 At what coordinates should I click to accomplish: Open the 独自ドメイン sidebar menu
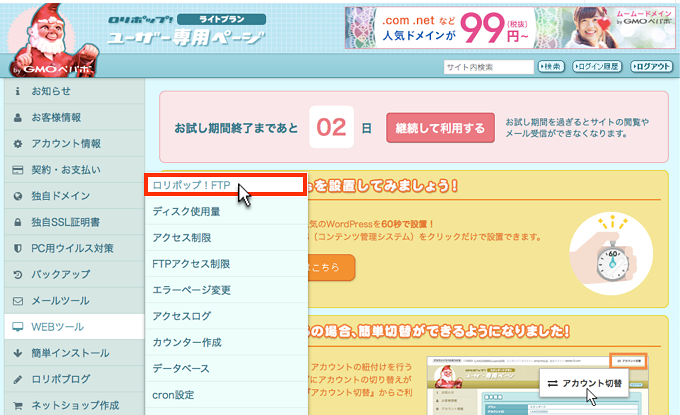tap(74, 196)
